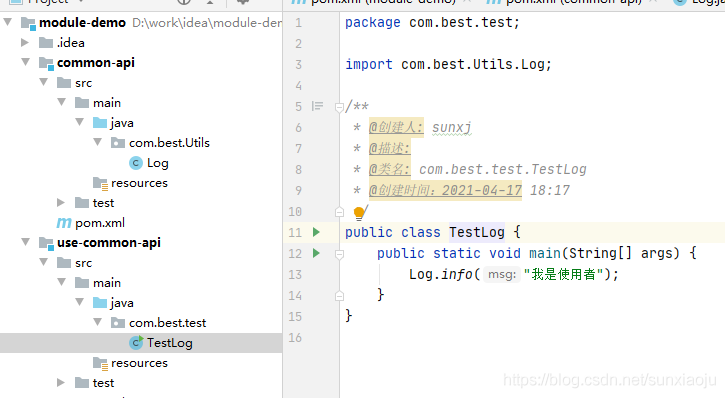The height and width of the screenshot is (398, 725).
Task: Collapse src folder under use-common-api
Action: [x=44, y=262]
